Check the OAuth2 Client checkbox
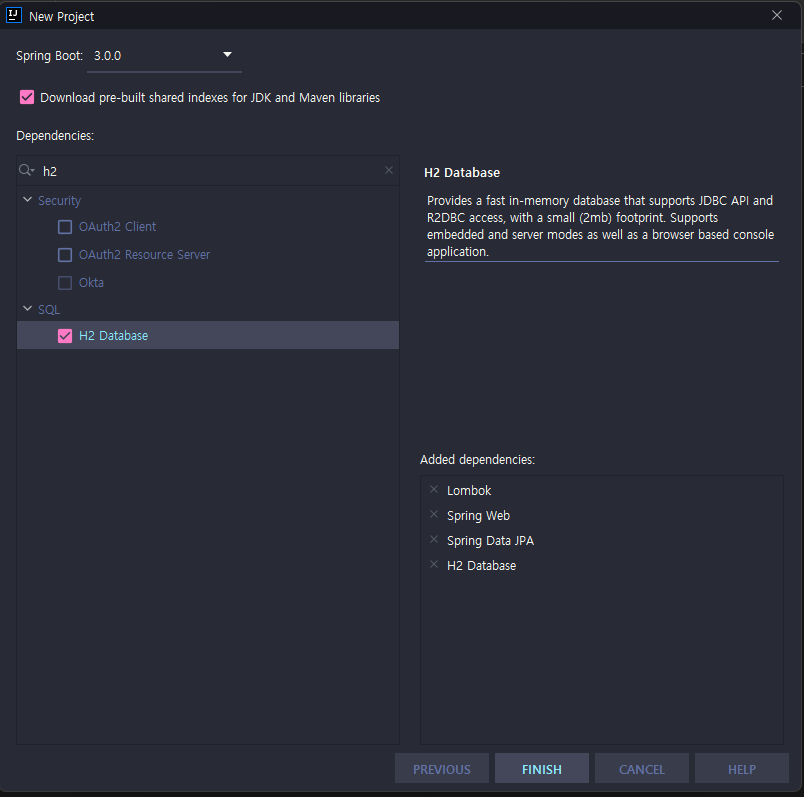804x797 pixels. (65, 227)
